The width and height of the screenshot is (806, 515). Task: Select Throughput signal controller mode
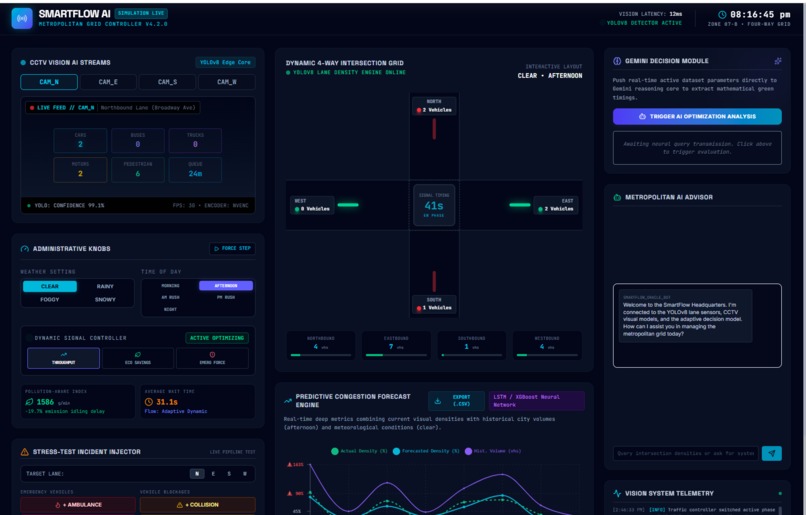pyautogui.click(x=63, y=358)
